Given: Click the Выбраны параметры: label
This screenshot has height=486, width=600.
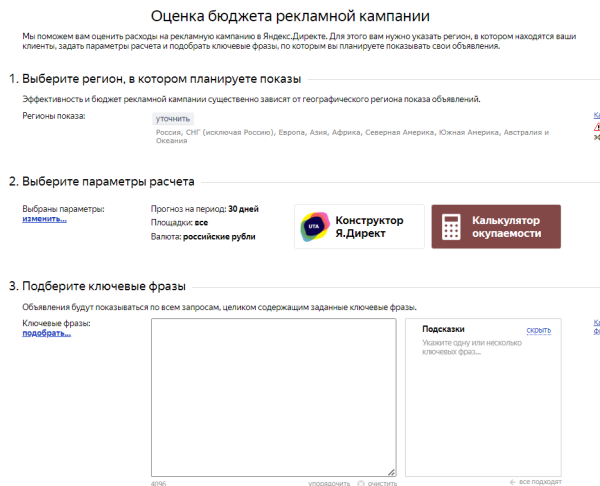Looking at the screenshot, I should (x=63, y=209).
